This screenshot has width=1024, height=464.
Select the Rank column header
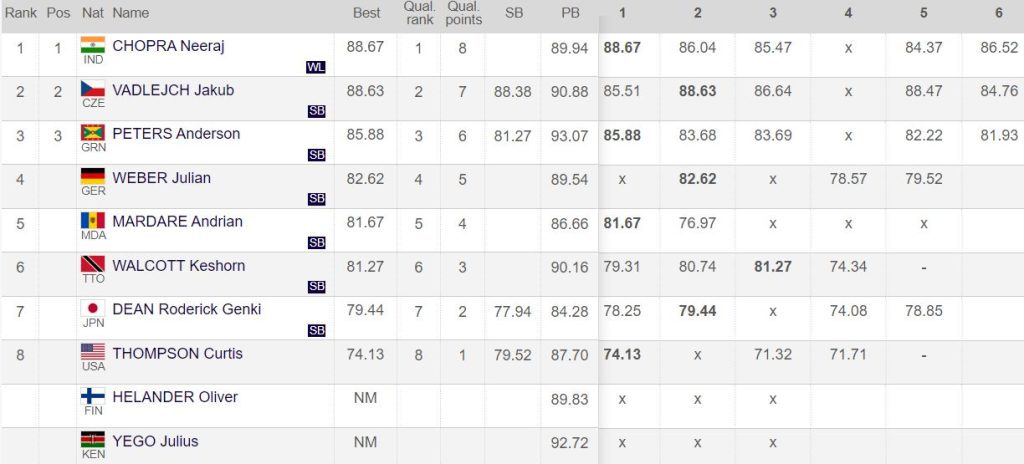coord(21,13)
